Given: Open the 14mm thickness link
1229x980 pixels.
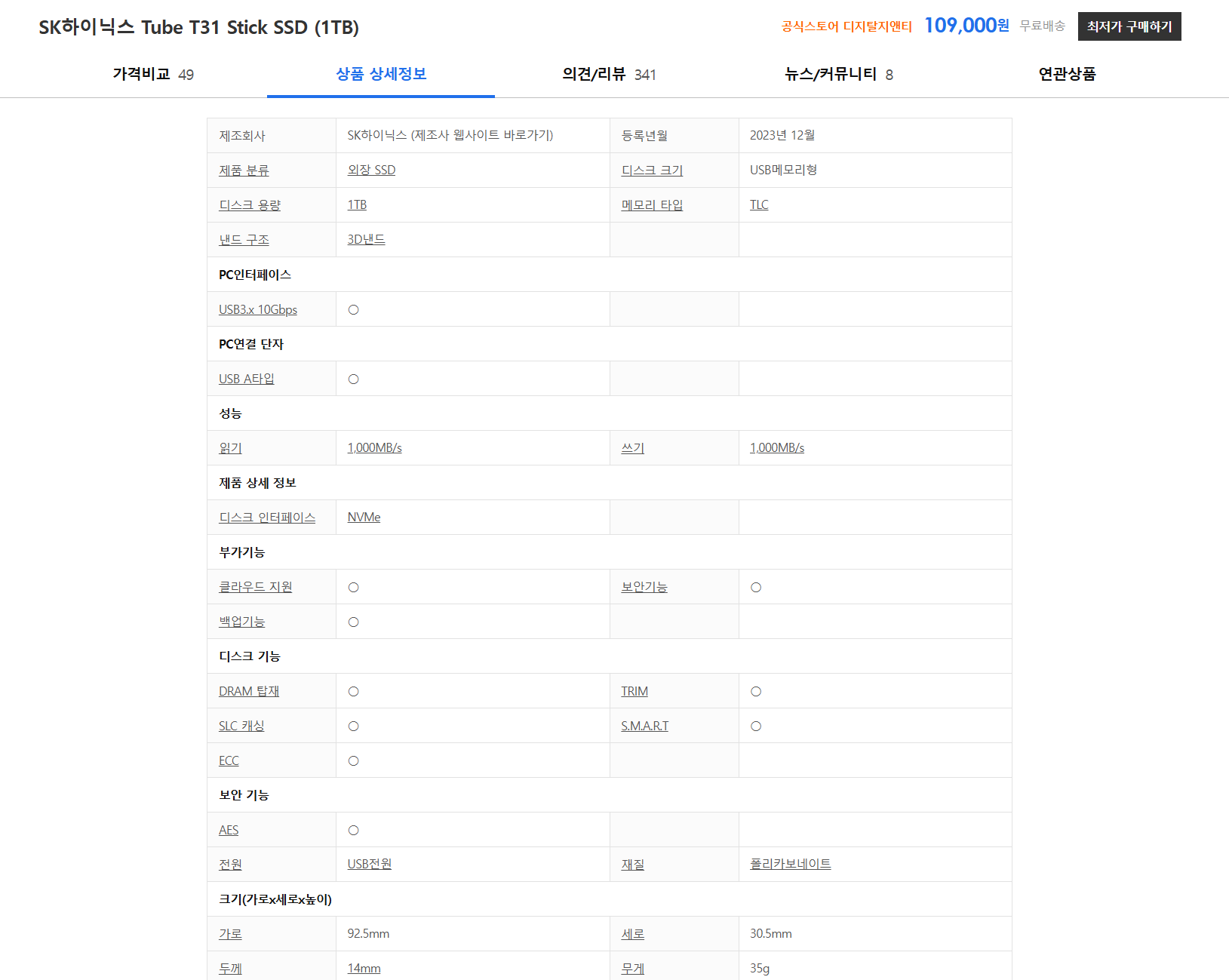Looking at the screenshot, I should tap(364, 969).
